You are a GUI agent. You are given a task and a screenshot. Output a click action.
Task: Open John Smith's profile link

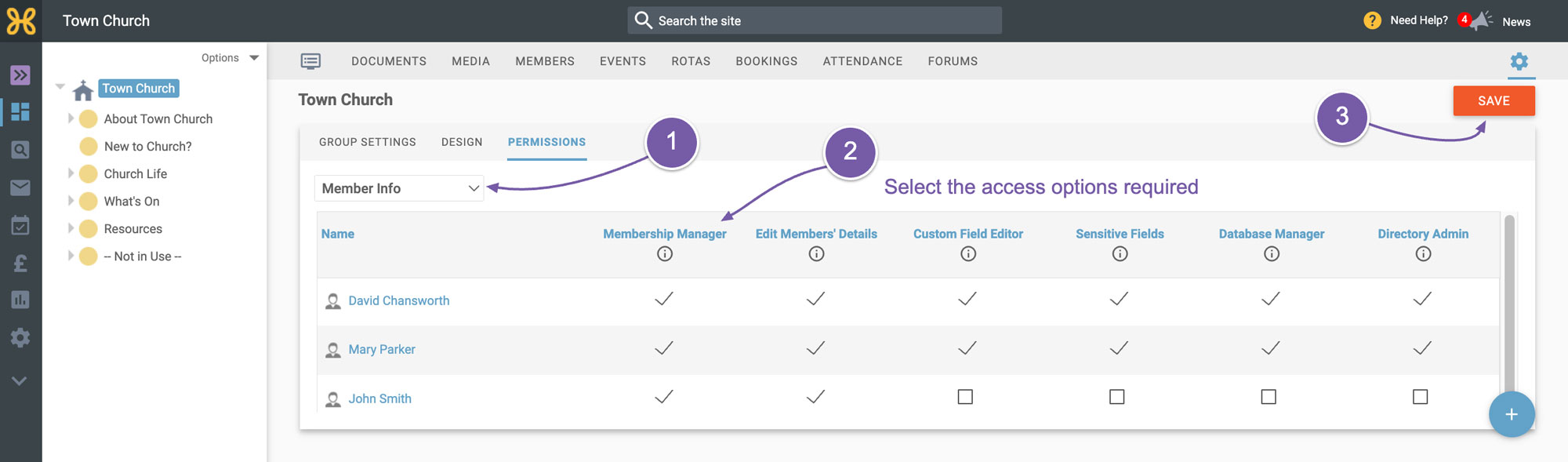point(379,398)
